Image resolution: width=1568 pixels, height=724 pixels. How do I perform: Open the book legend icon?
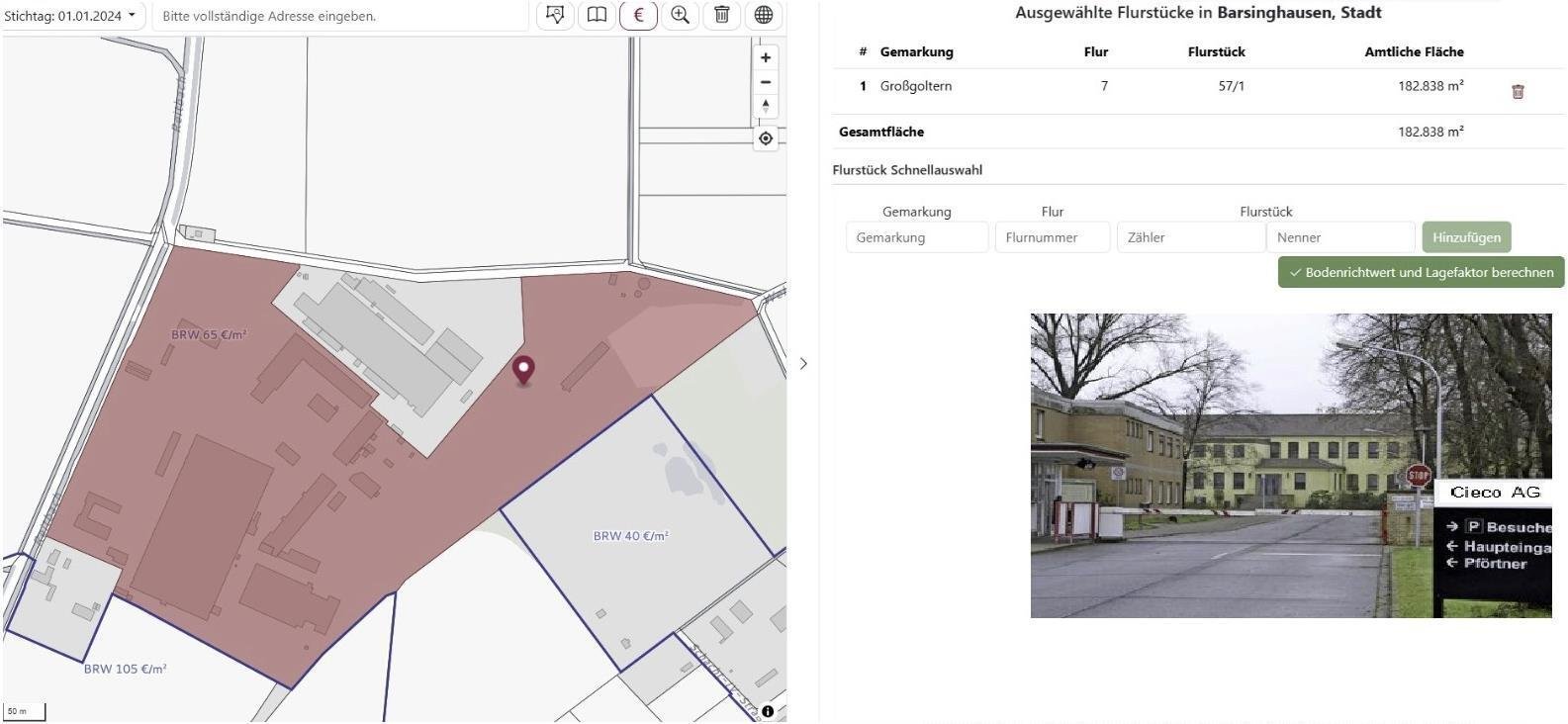point(597,15)
